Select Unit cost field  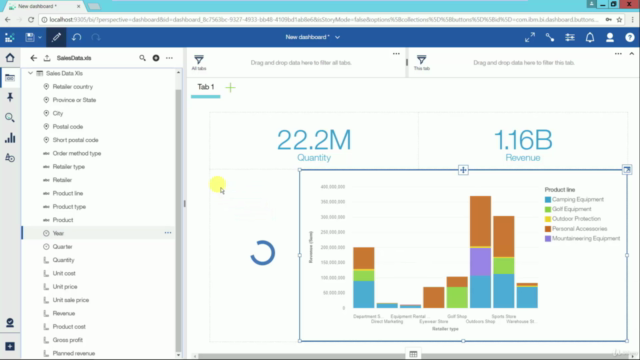pyautogui.click(x=64, y=273)
